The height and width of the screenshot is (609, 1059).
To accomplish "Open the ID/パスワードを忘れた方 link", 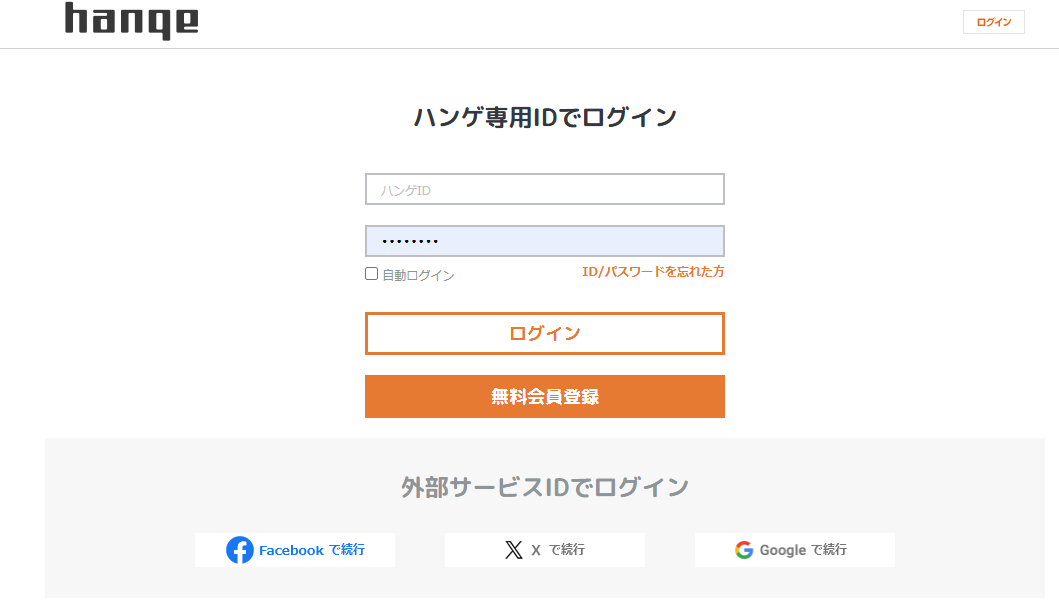I will tap(653, 271).
